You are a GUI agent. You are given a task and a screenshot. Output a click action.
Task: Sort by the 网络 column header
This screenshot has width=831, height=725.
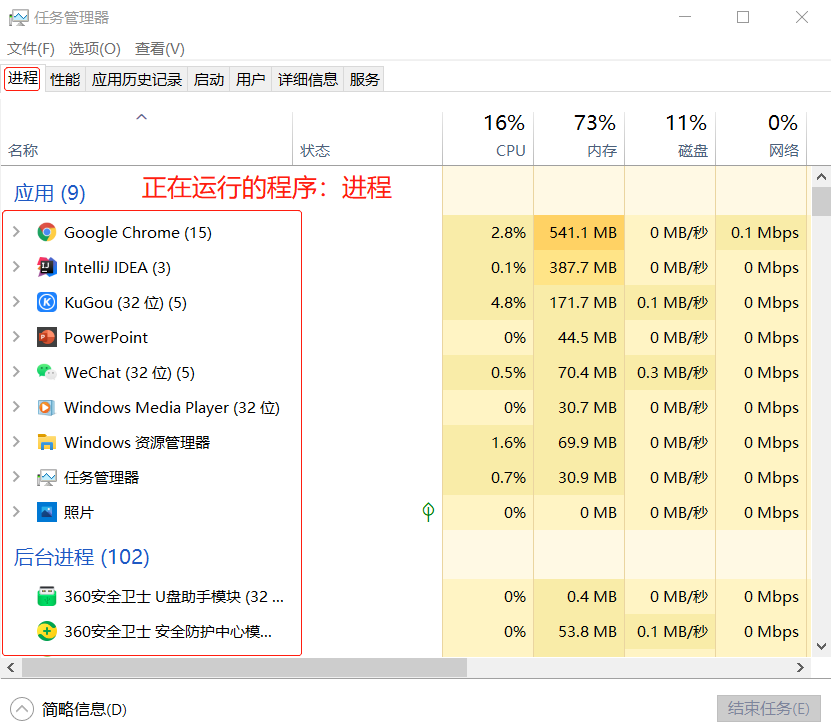762,139
